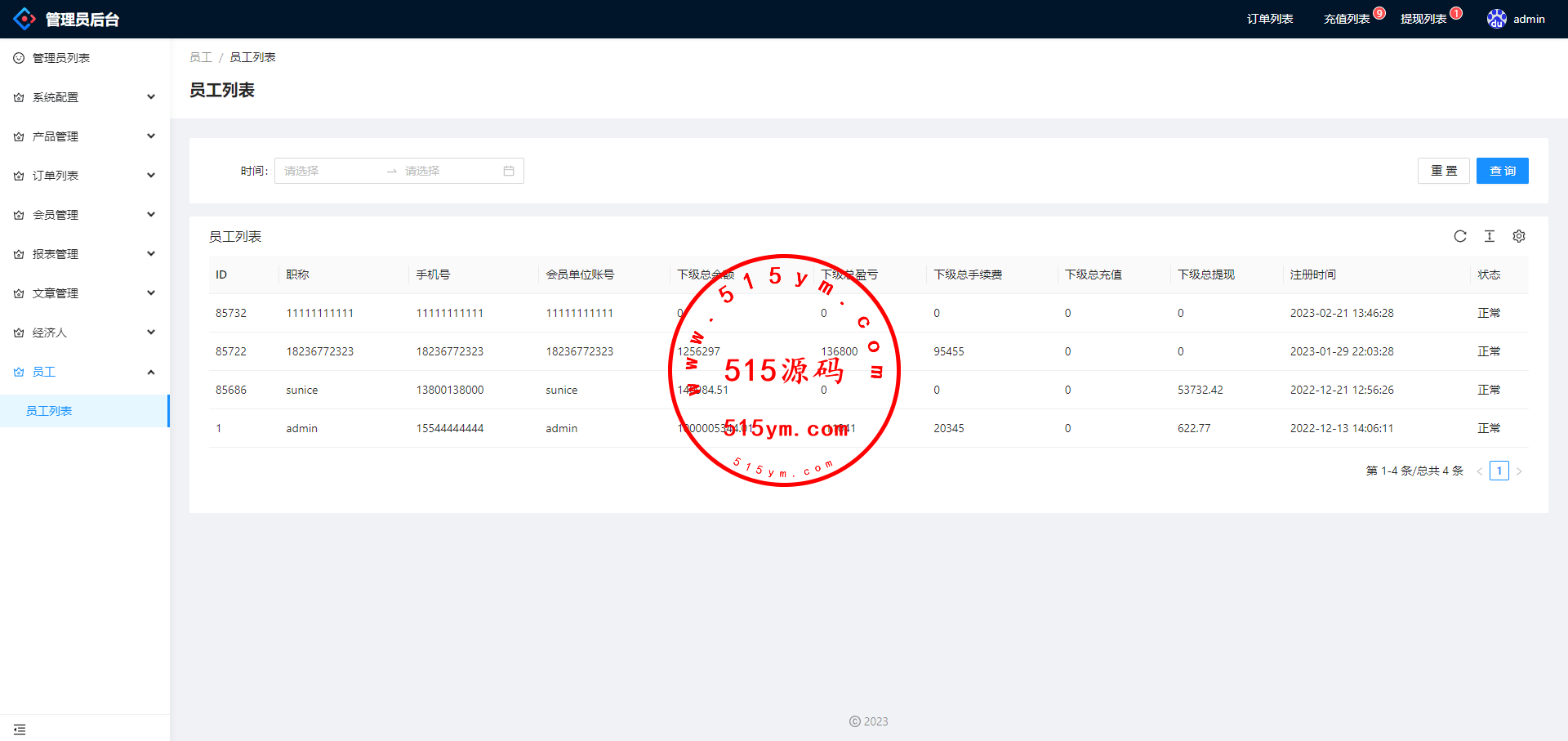The image size is (1568, 741).
Task: Expand the 系统配置 sidebar menu
Action: point(85,97)
